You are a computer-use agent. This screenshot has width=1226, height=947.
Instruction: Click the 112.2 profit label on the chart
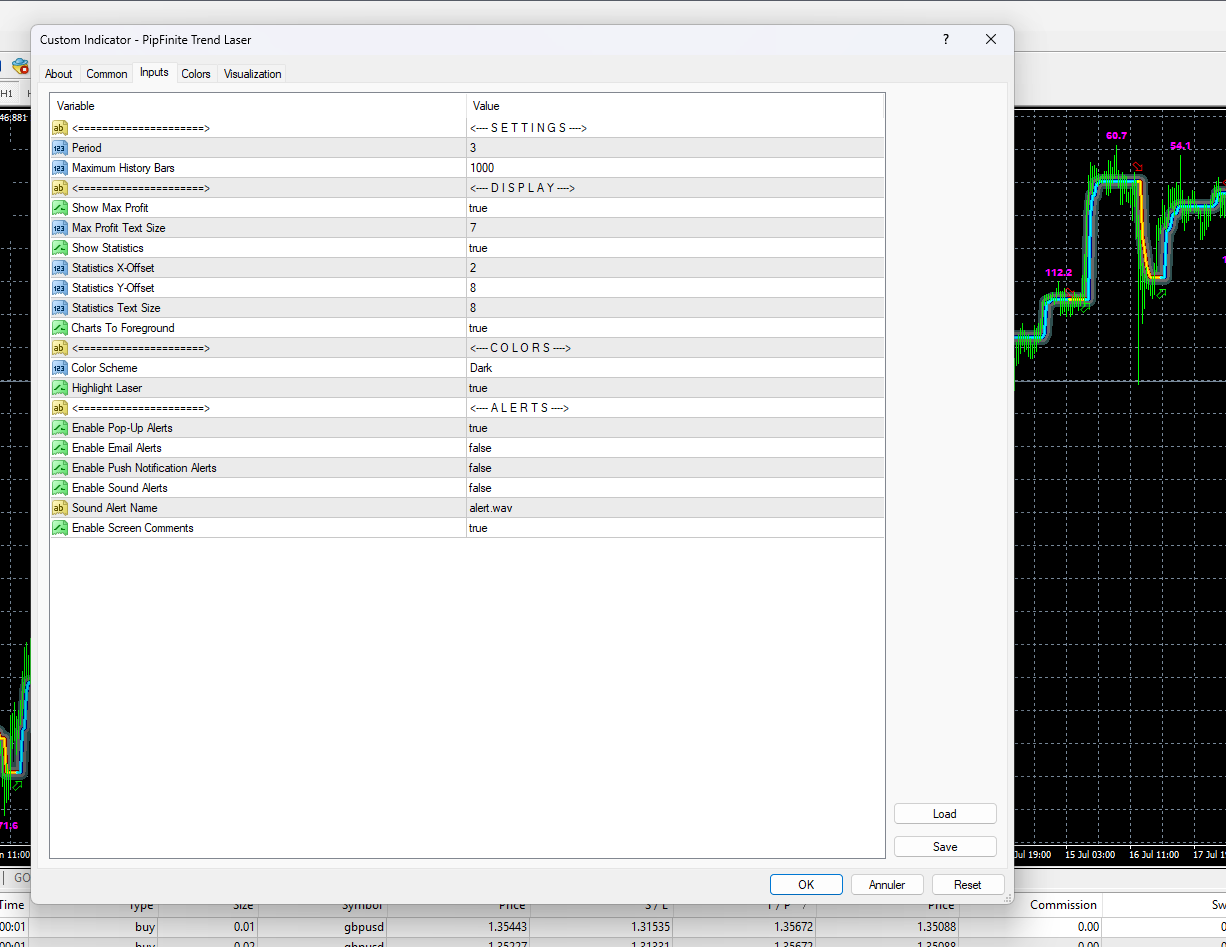tap(1059, 273)
